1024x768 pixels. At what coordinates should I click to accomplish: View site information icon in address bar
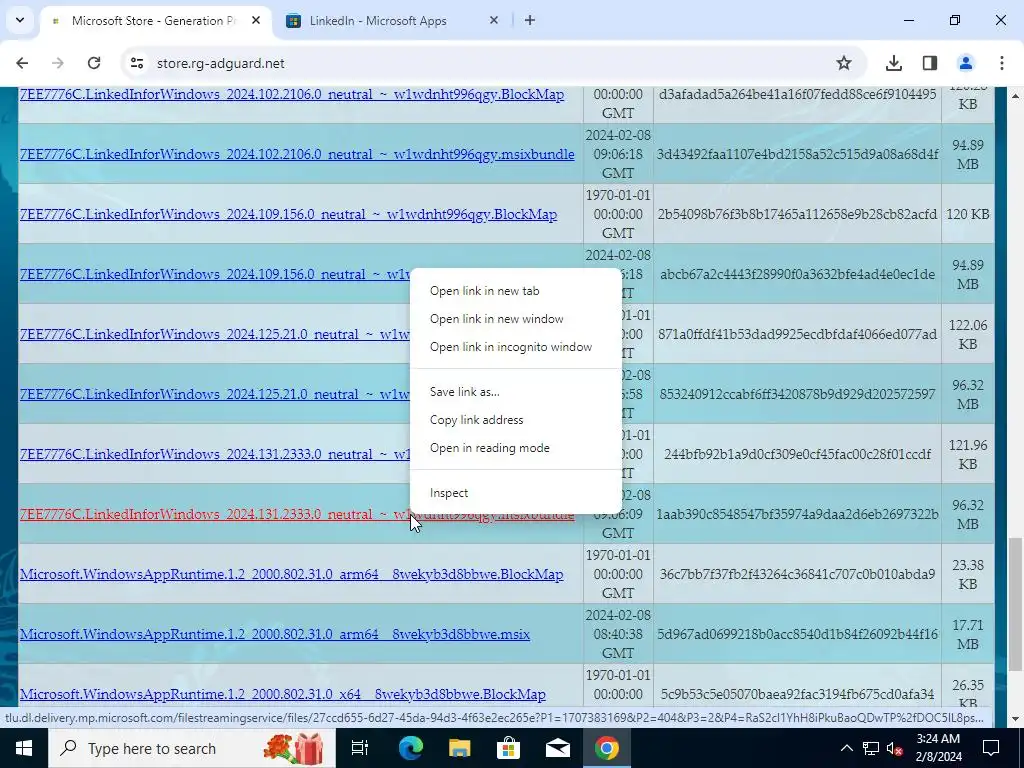[136, 63]
